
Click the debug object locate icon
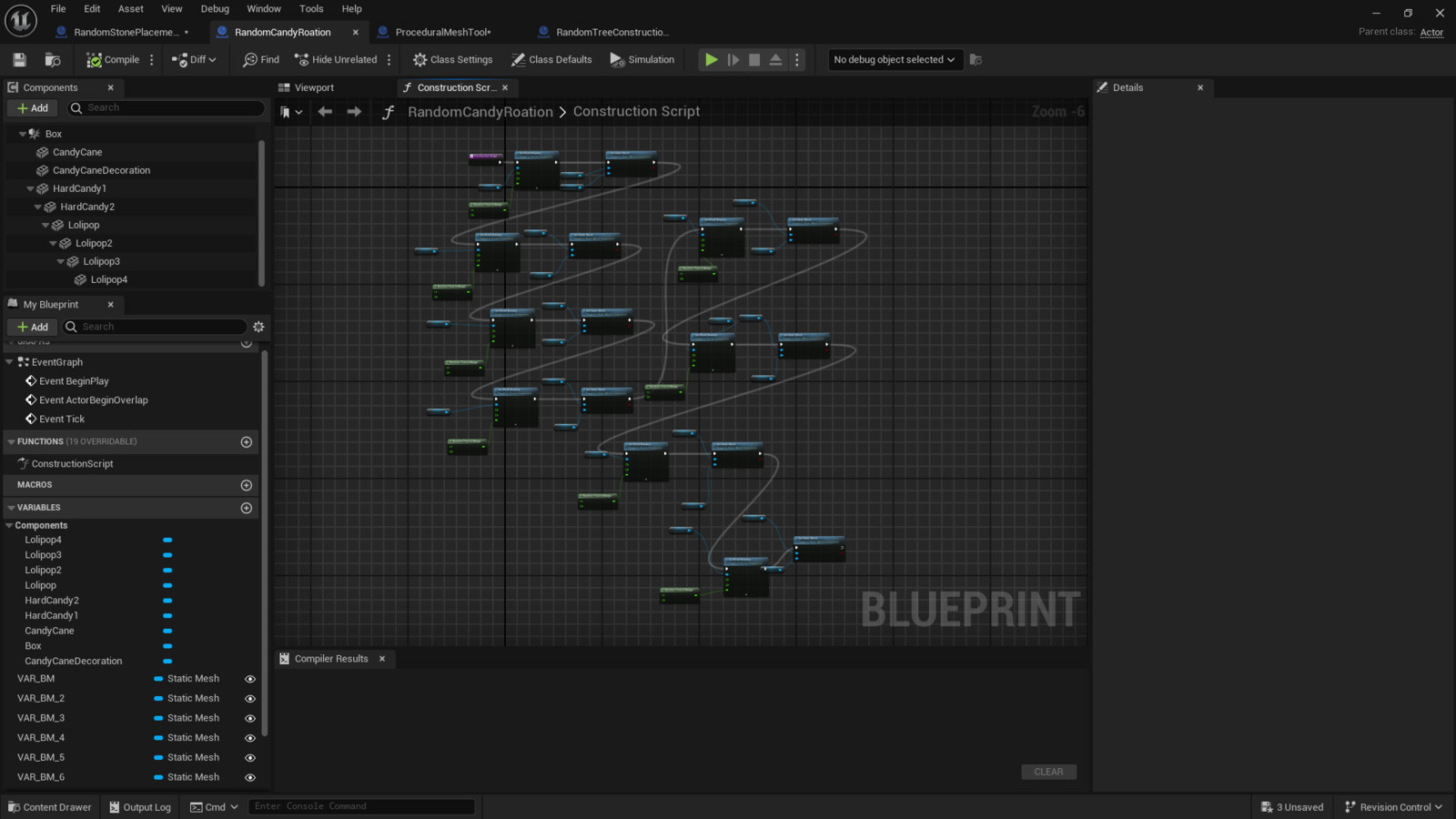(x=976, y=60)
